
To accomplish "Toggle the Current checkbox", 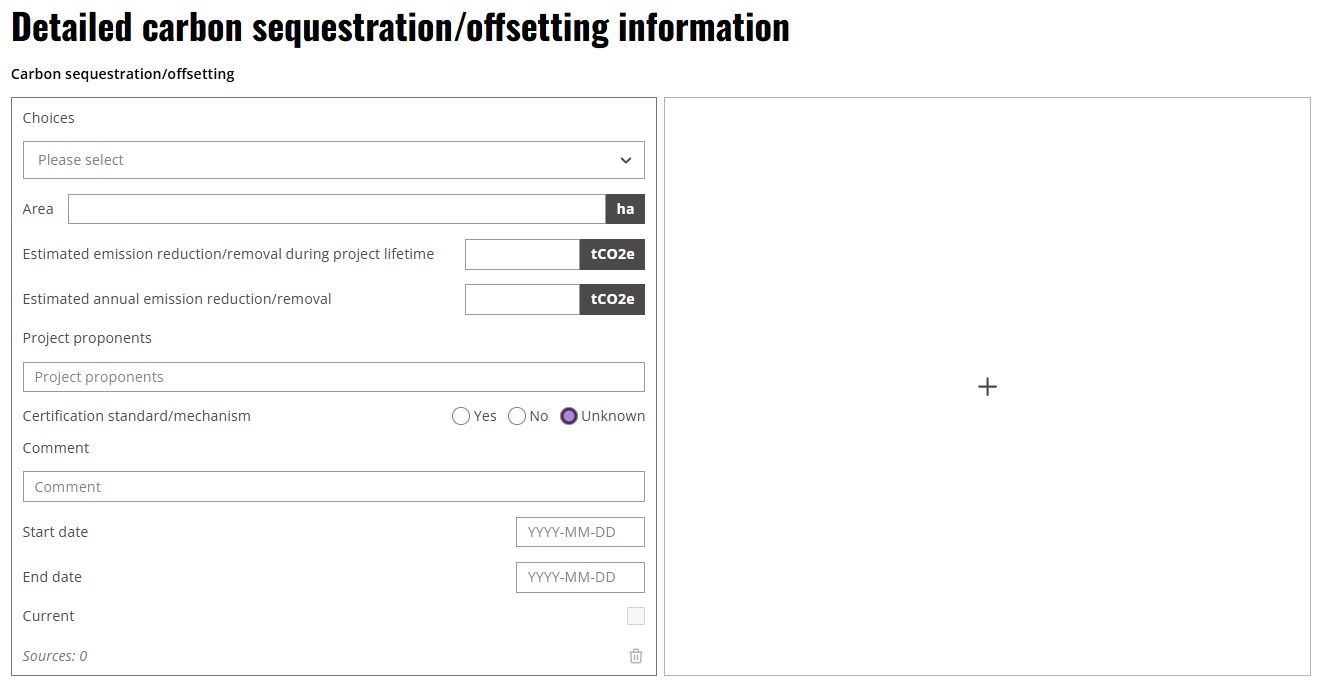I will tap(635, 616).
